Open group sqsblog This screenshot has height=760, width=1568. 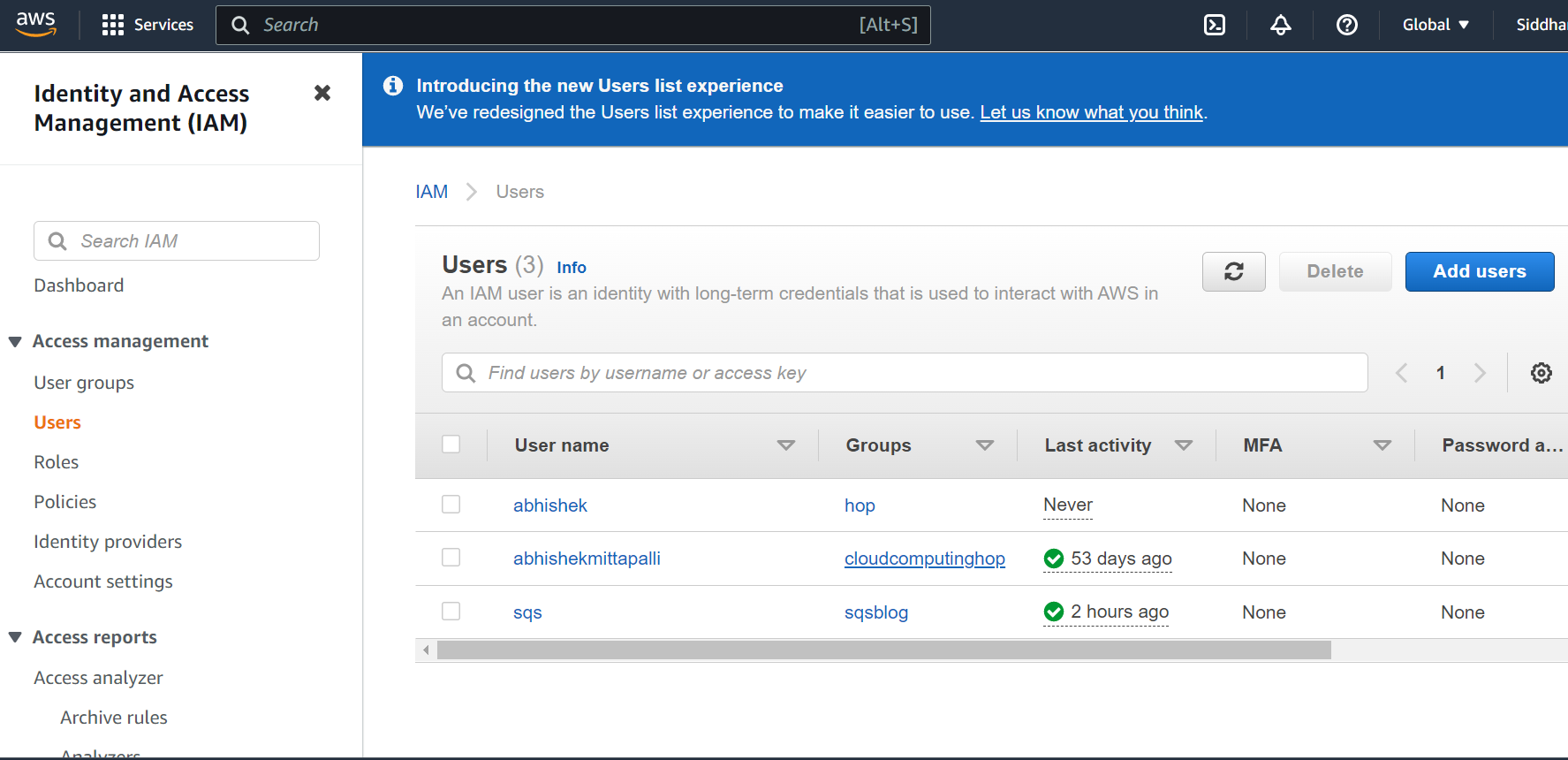pos(876,612)
